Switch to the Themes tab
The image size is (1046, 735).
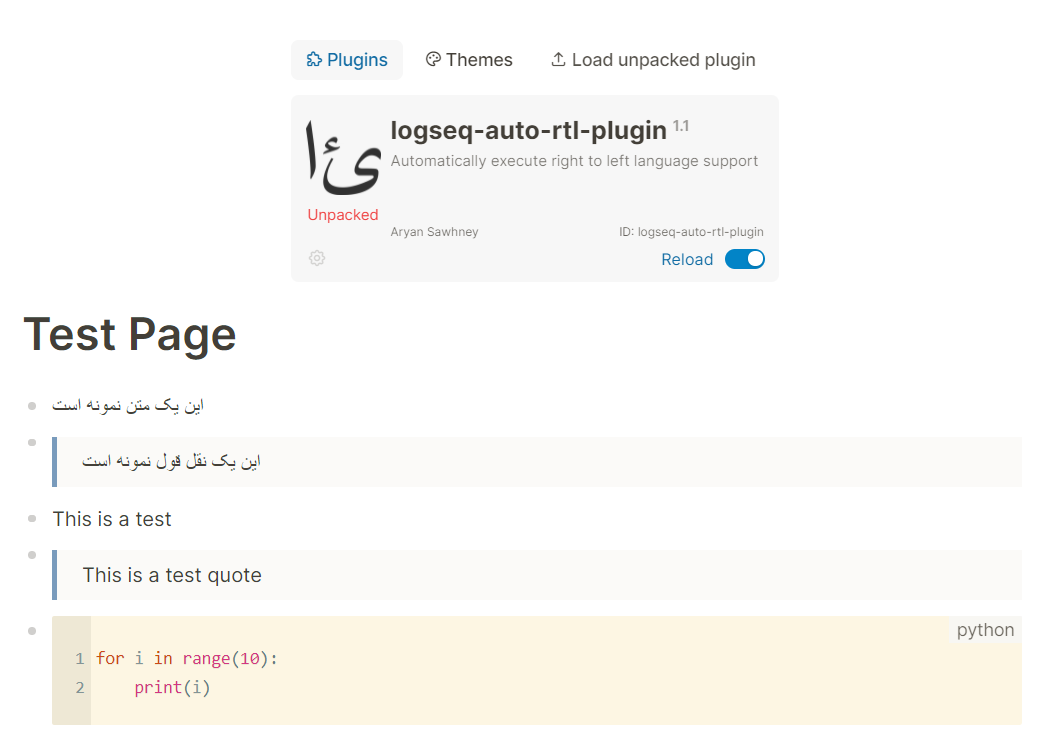[x=469, y=59]
